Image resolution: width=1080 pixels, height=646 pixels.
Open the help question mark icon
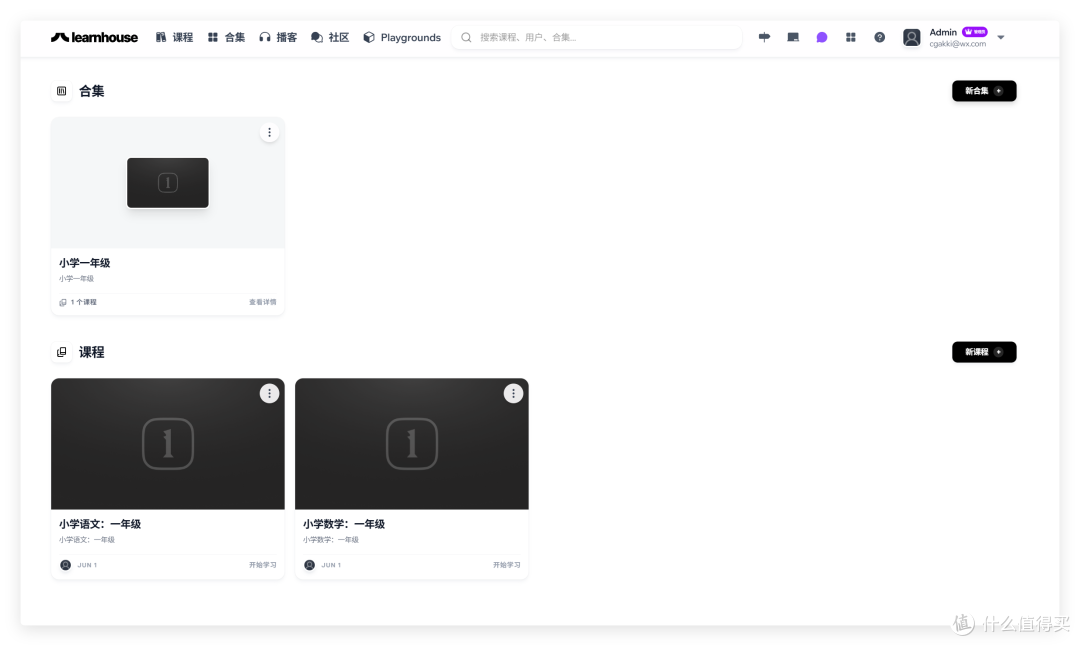(x=880, y=37)
